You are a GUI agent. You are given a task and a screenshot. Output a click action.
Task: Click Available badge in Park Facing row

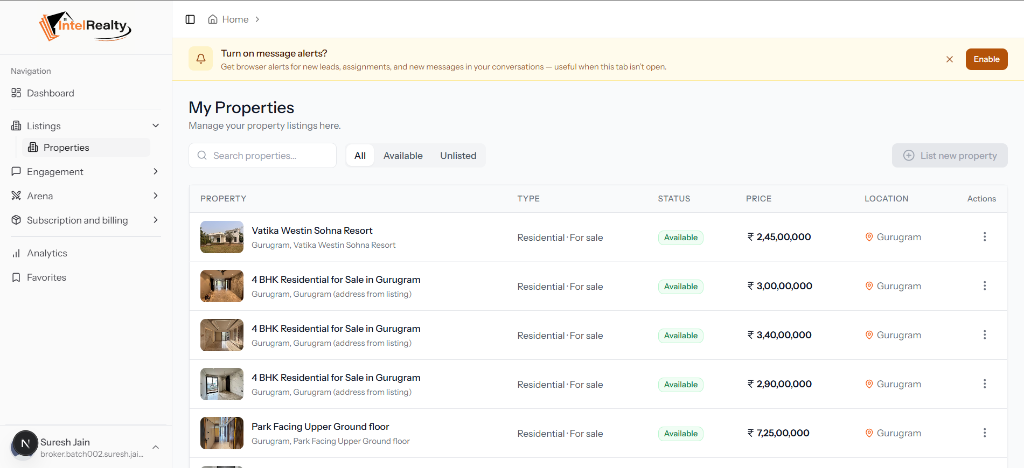(680, 433)
